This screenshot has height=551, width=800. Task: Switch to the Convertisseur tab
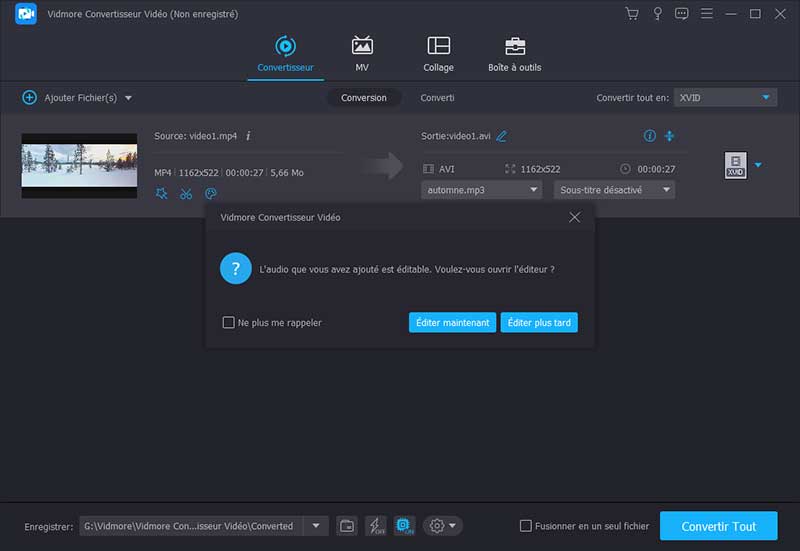click(x=285, y=54)
